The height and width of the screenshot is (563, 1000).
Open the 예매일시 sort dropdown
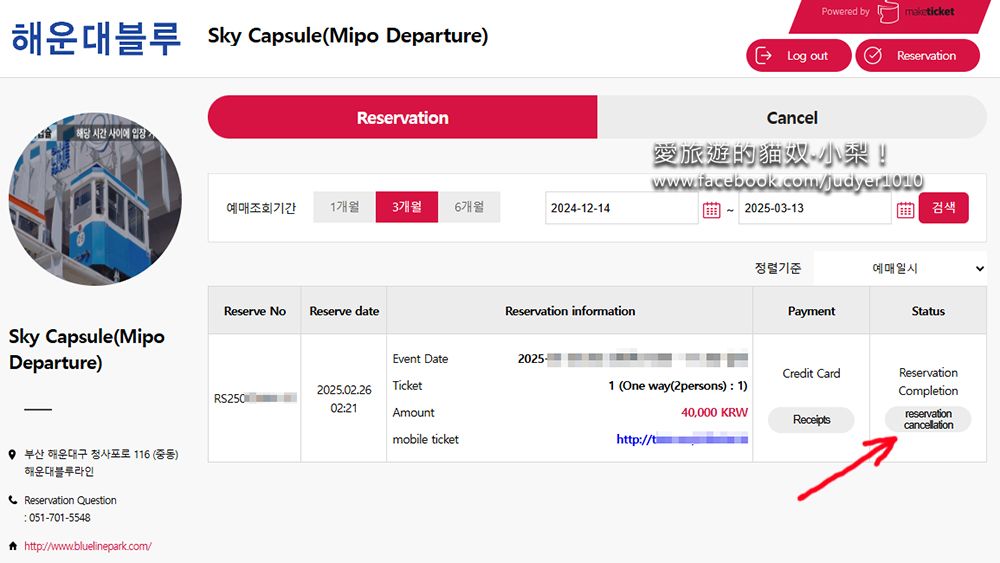(x=900, y=268)
